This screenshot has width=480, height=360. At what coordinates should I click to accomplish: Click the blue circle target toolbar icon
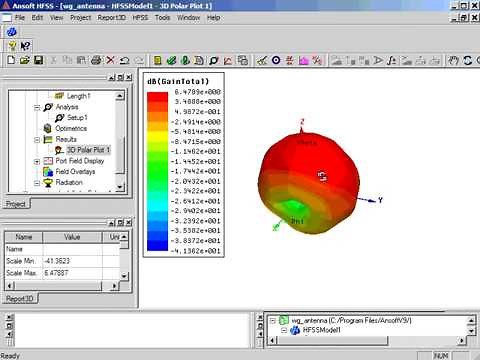tap(276, 60)
